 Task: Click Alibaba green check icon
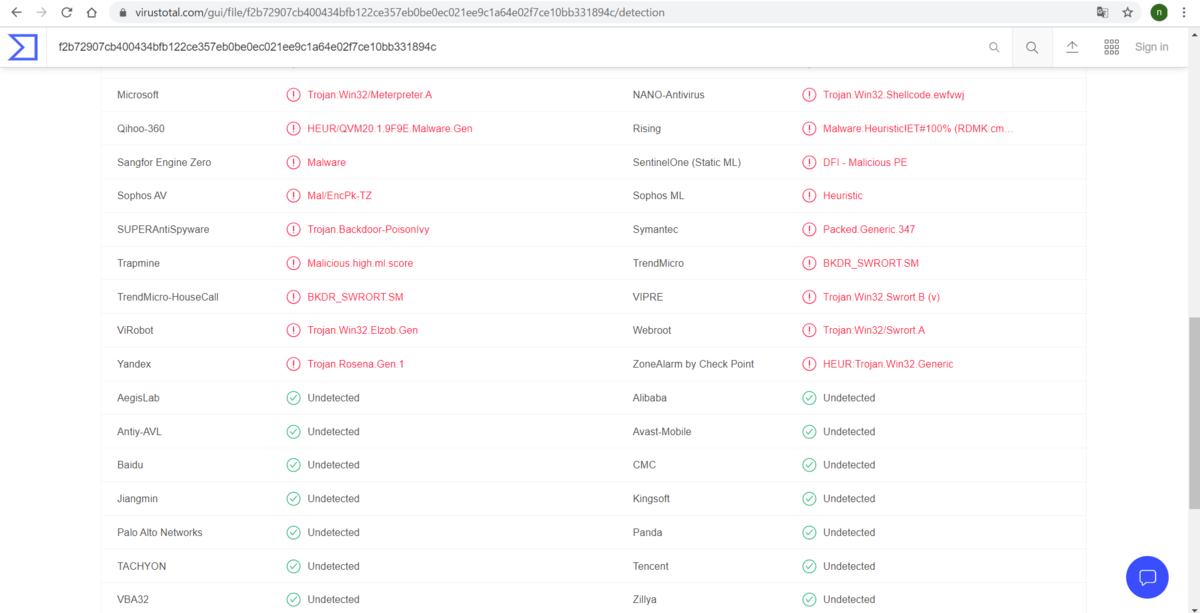[809, 398]
